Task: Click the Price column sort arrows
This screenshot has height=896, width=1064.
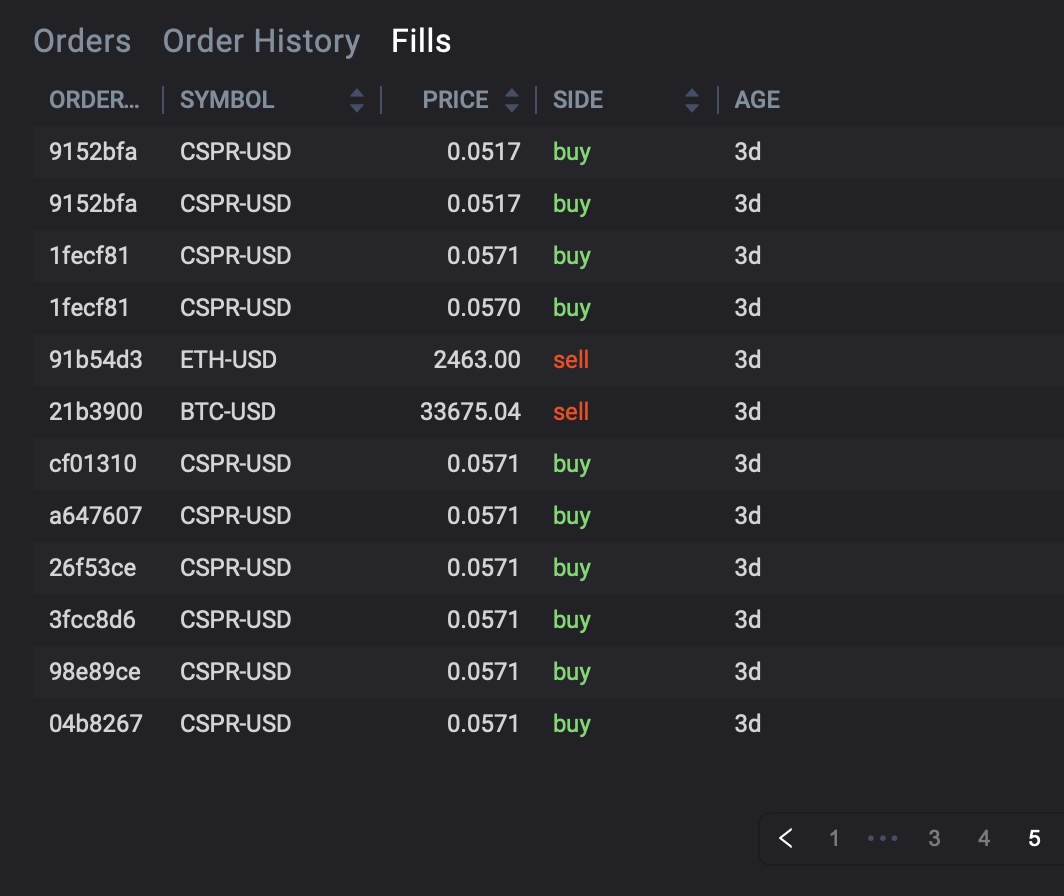Action: coord(512,100)
